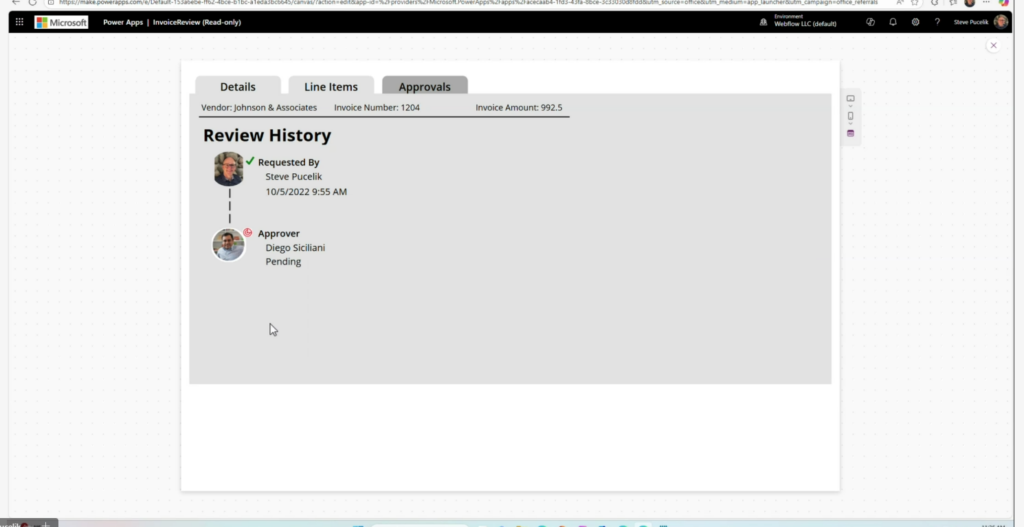Switch to the Details tab
Viewport: 1024px width, 527px height.
(238, 87)
